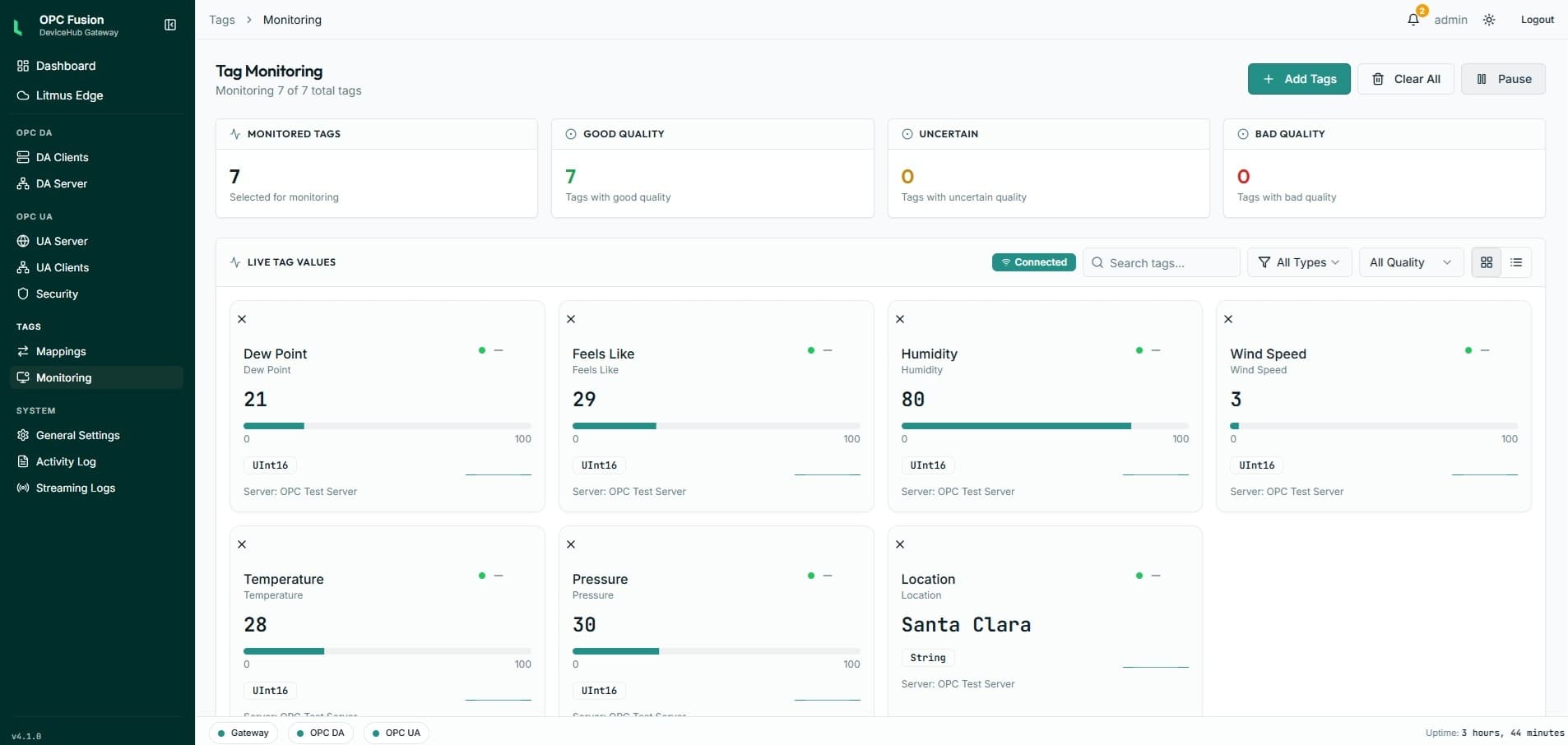Remove the Temperature card with X
Viewport: 1568px width, 745px height.
[242, 544]
